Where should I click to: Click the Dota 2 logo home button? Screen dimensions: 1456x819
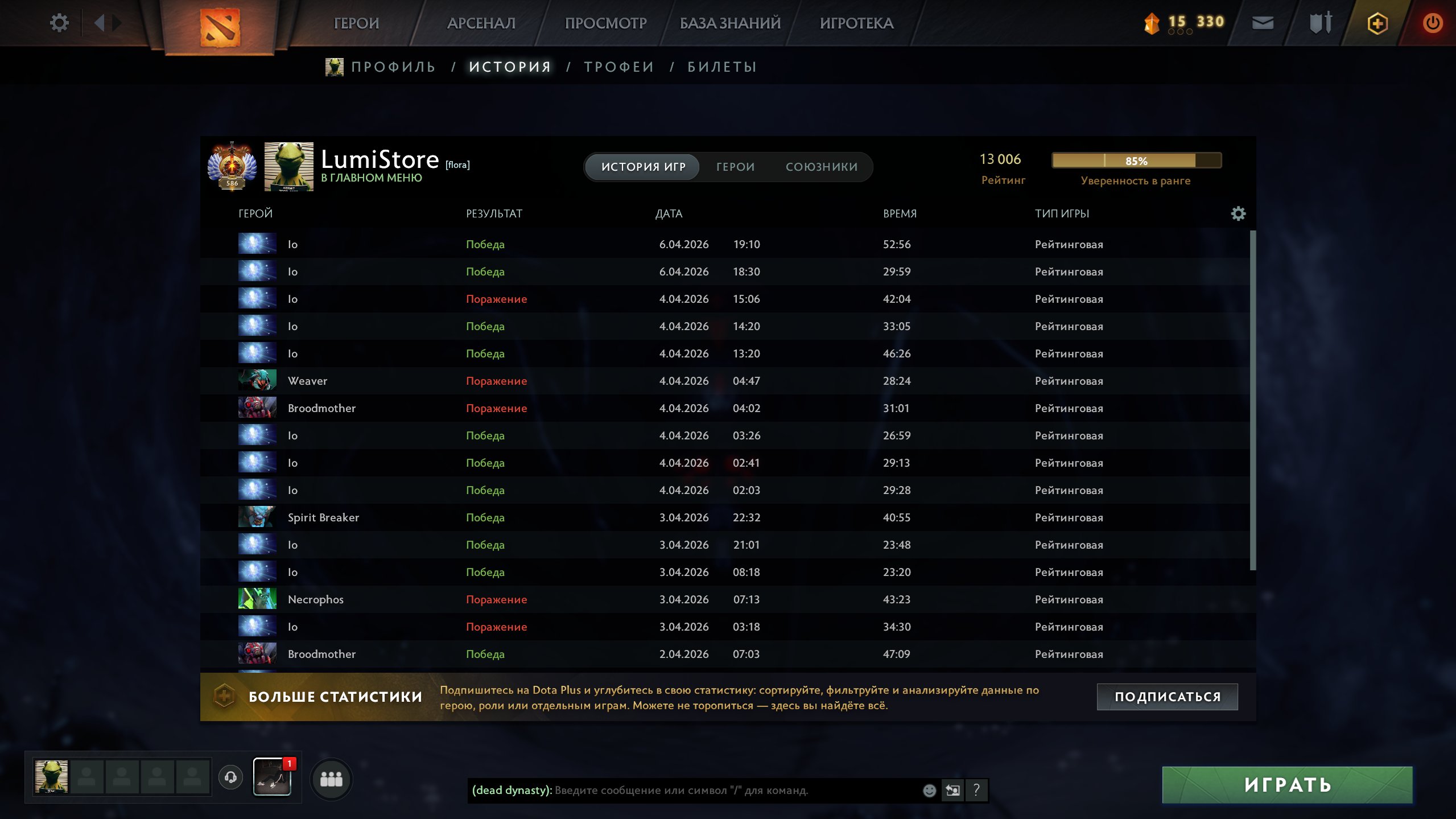tap(220, 27)
